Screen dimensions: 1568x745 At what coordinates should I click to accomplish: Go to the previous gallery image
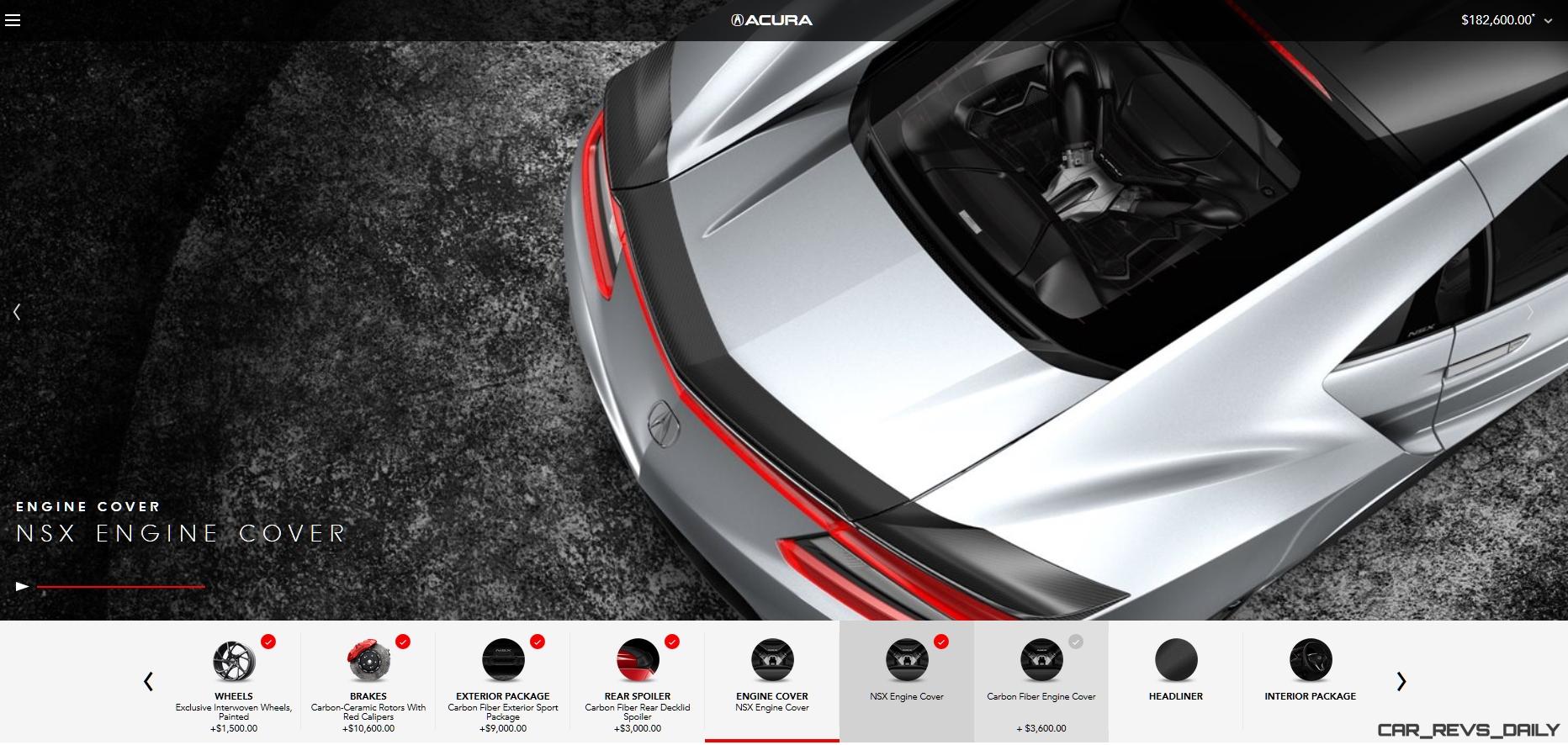[x=17, y=312]
